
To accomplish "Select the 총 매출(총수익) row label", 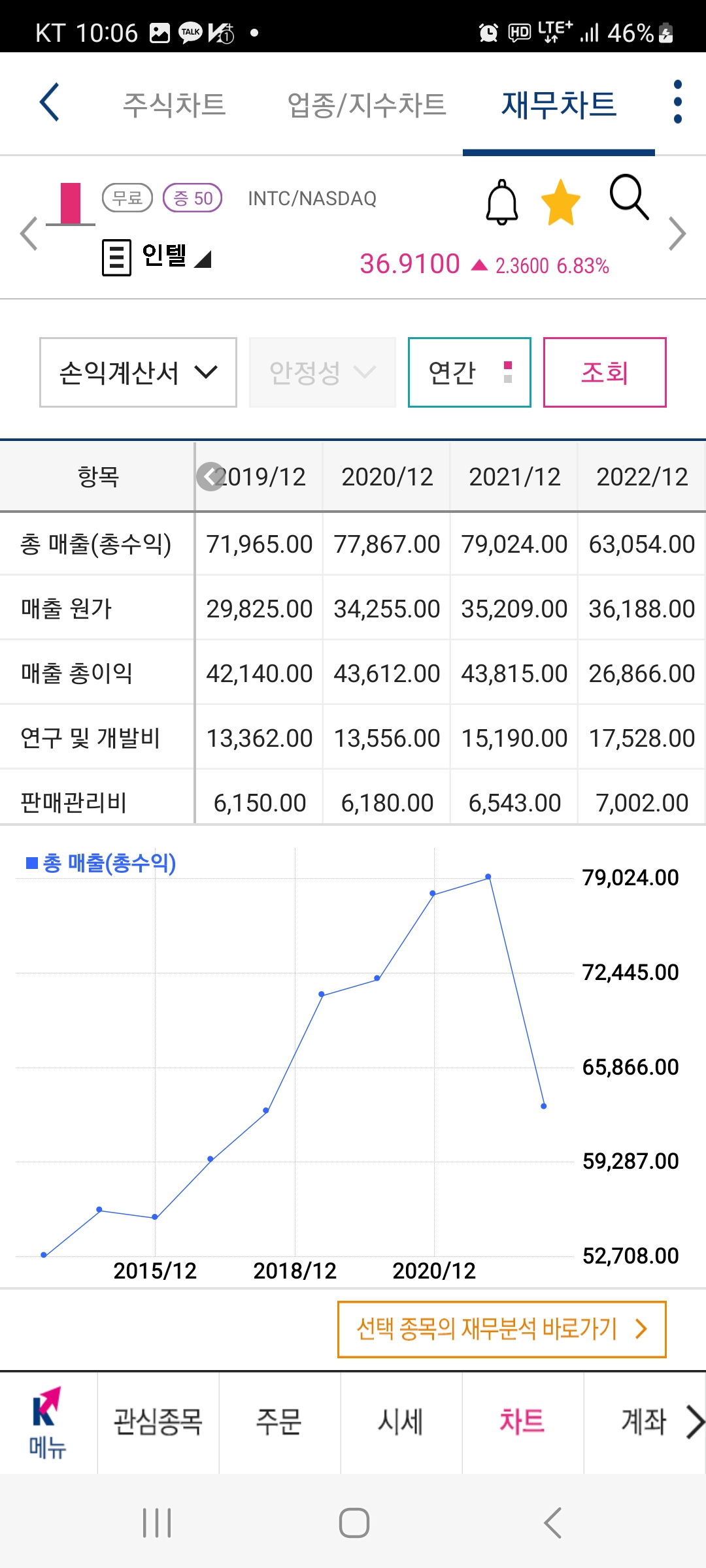I will pyautogui.click(x=96, y=544).
